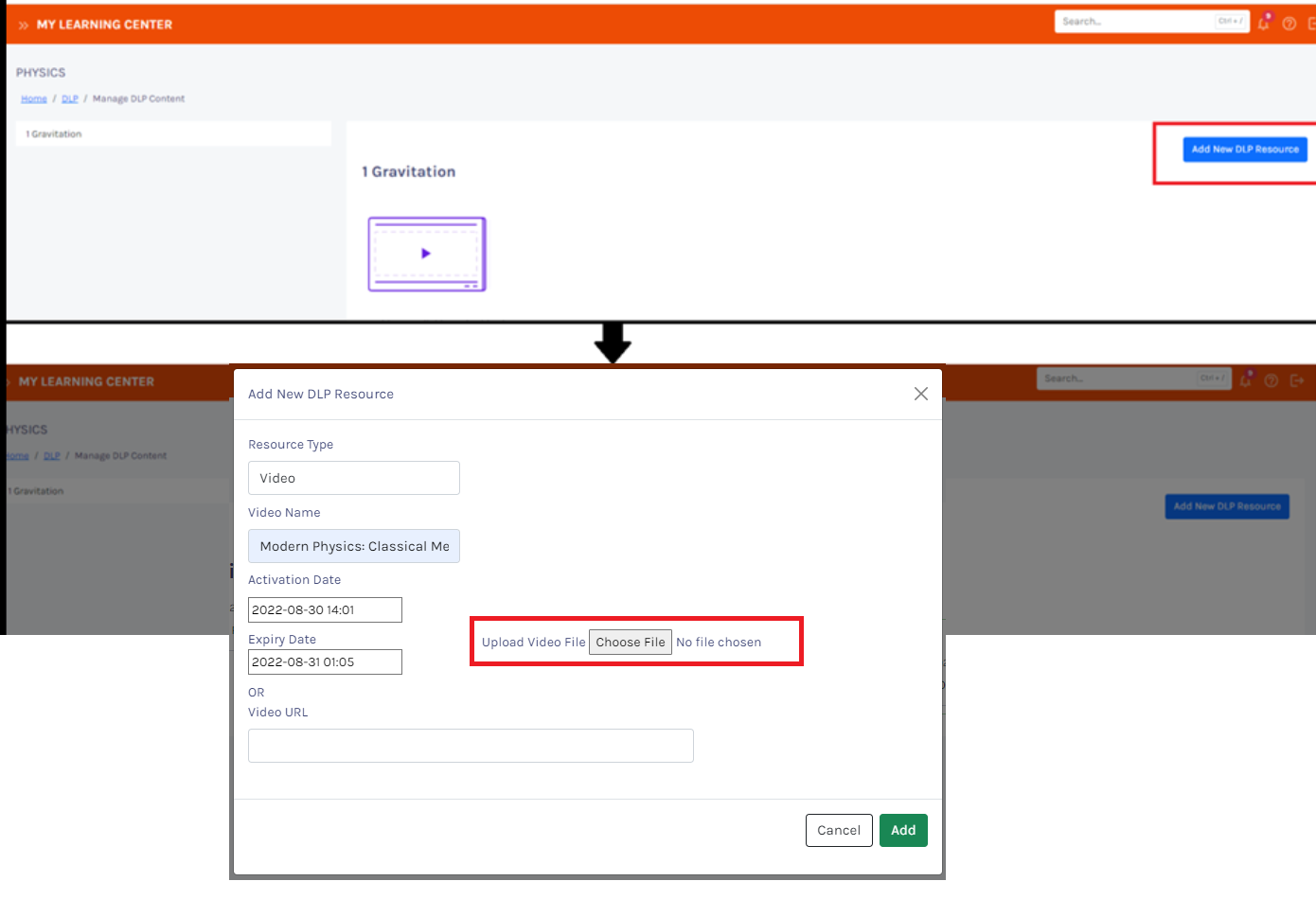1316x899 pixels.
Task: Click into the Video Name text field
Action: point(353,546)
